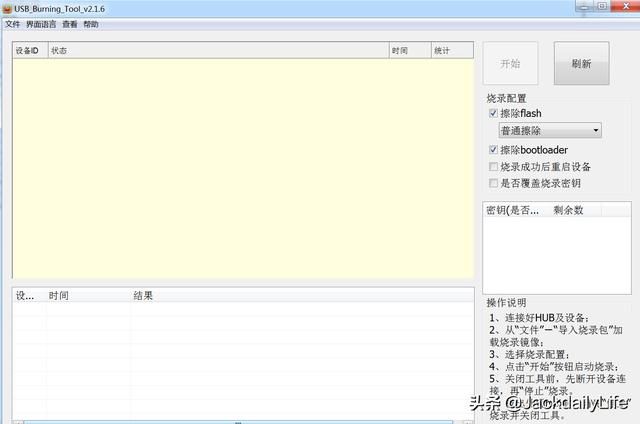Enable 是否覆盖烧录密钥 checkbox
Image resolution: width=640 pixels, height=424 pixels.
(493, 183)
